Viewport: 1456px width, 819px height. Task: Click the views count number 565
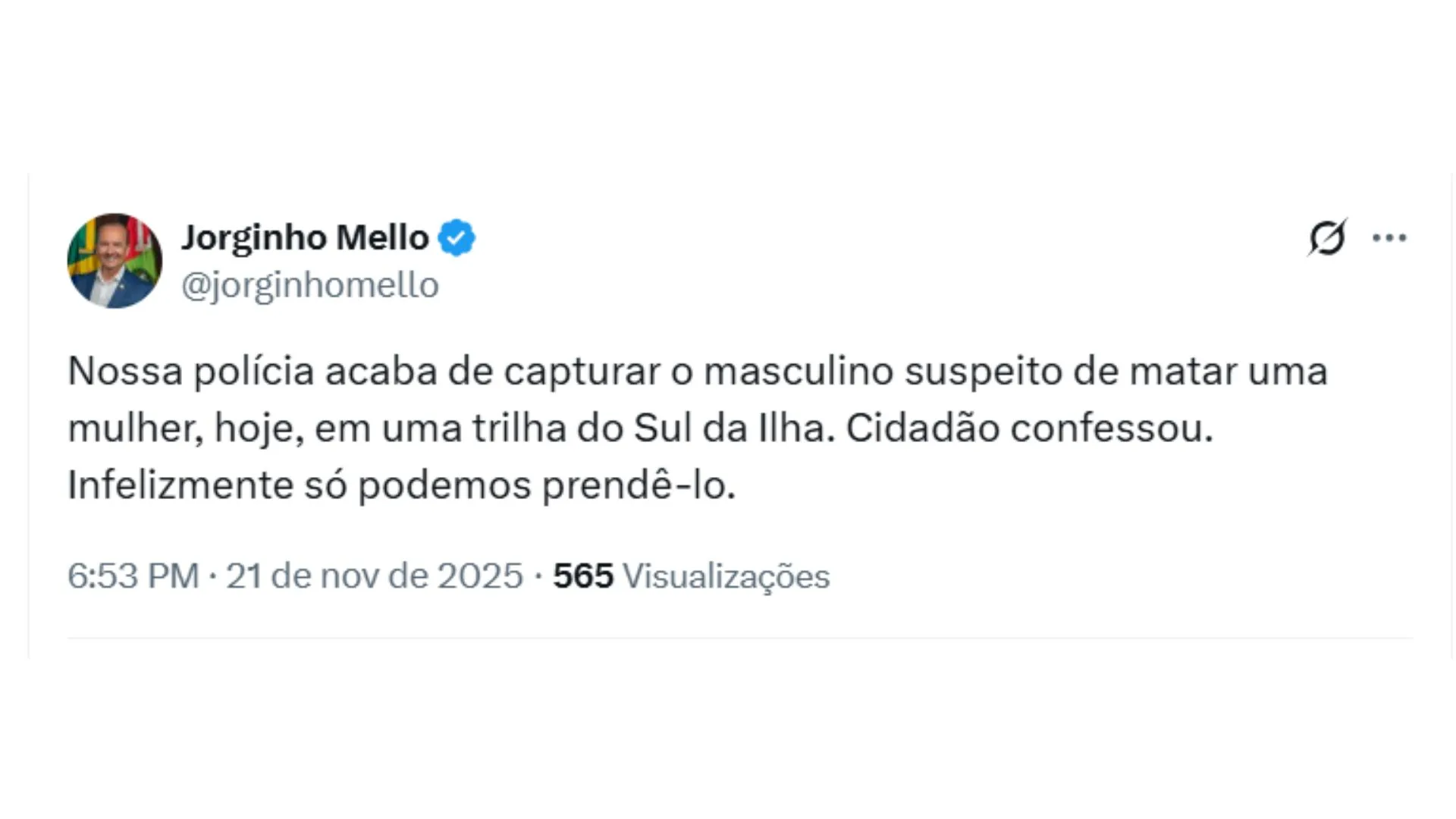click(584, 576)
